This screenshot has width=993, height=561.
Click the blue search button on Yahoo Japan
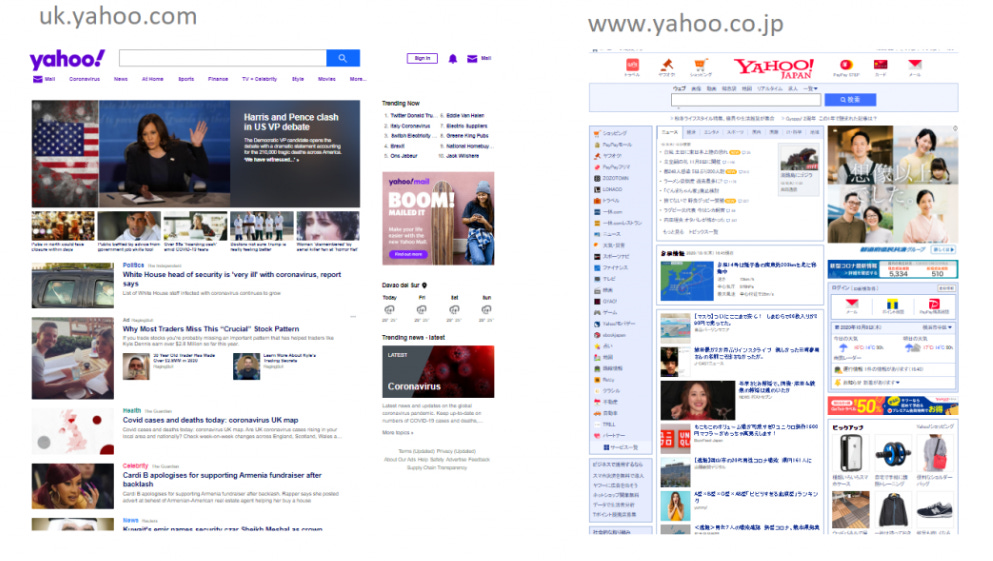point(851,99)
